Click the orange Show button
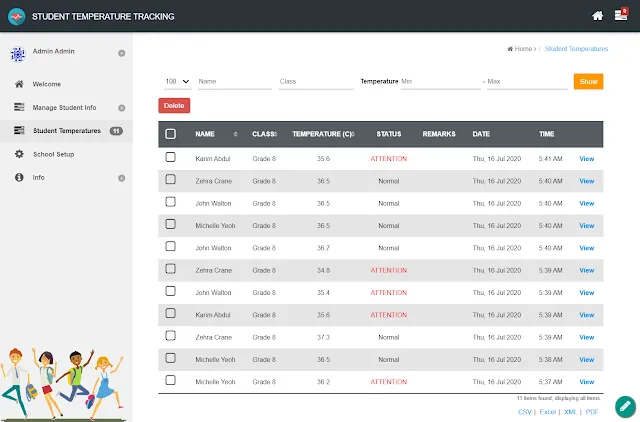 [588, 81]
